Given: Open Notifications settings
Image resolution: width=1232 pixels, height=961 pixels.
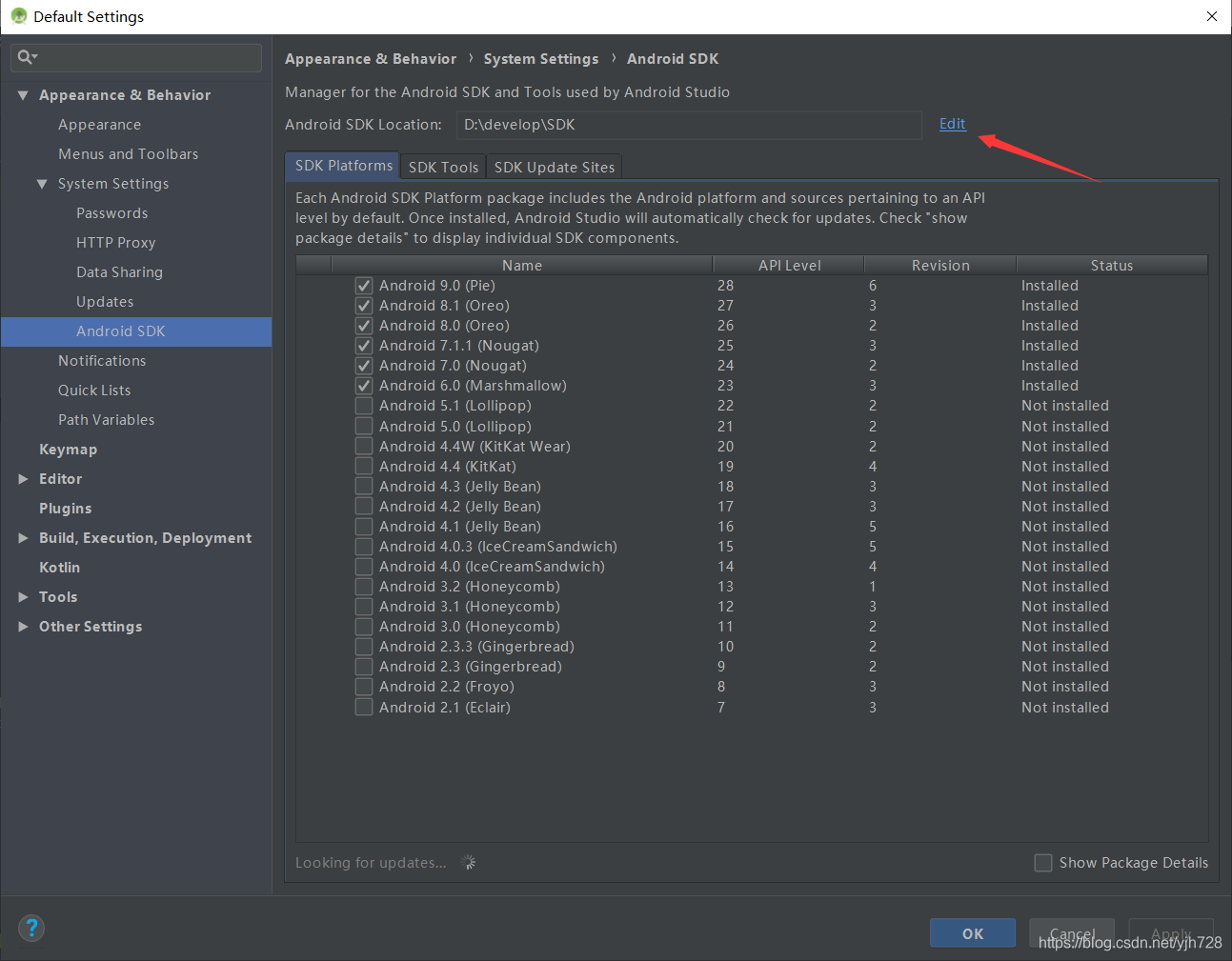Looking at the screenshot, I should pyautogui.click(x=102, y=361).
